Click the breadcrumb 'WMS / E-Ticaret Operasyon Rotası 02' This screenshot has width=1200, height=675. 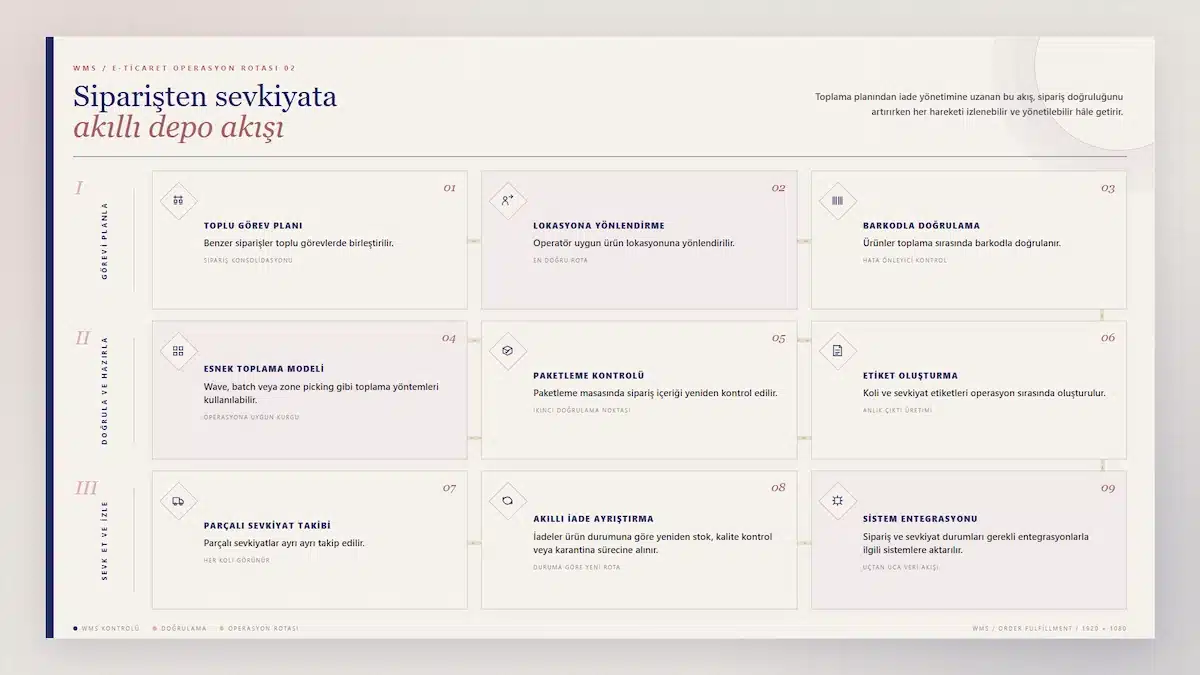[184, 68]
